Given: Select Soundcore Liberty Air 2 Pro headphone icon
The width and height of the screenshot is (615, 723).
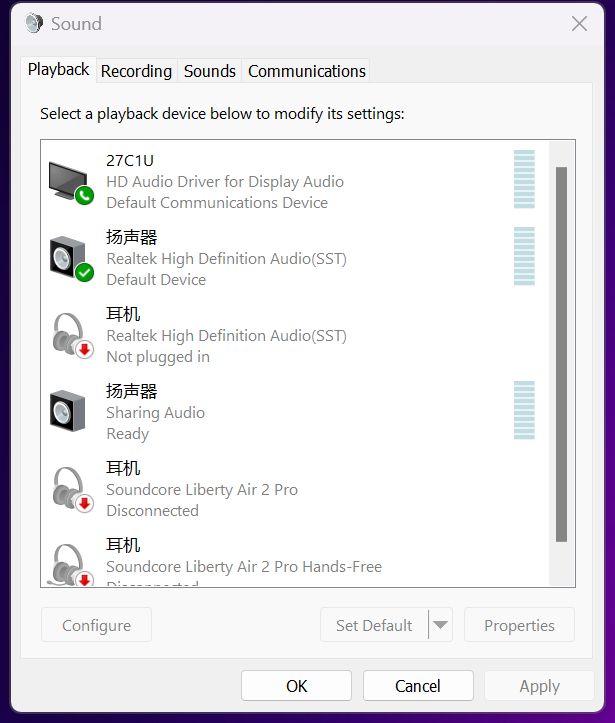Looking at the screenshot, I should [x=72, y=490].
